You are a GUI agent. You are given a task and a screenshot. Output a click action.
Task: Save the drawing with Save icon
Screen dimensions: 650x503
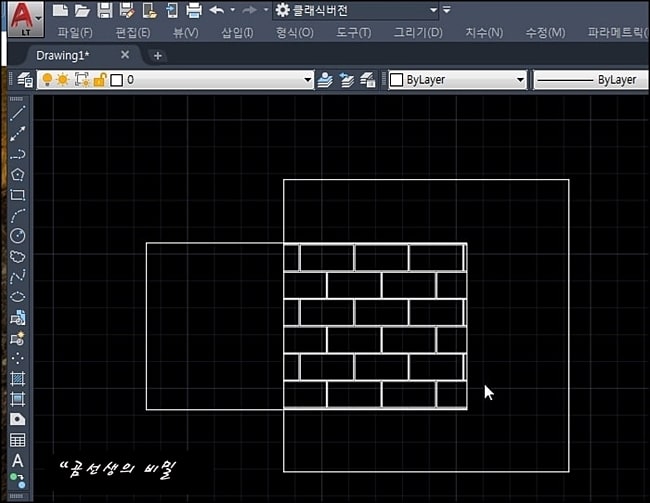104,10
